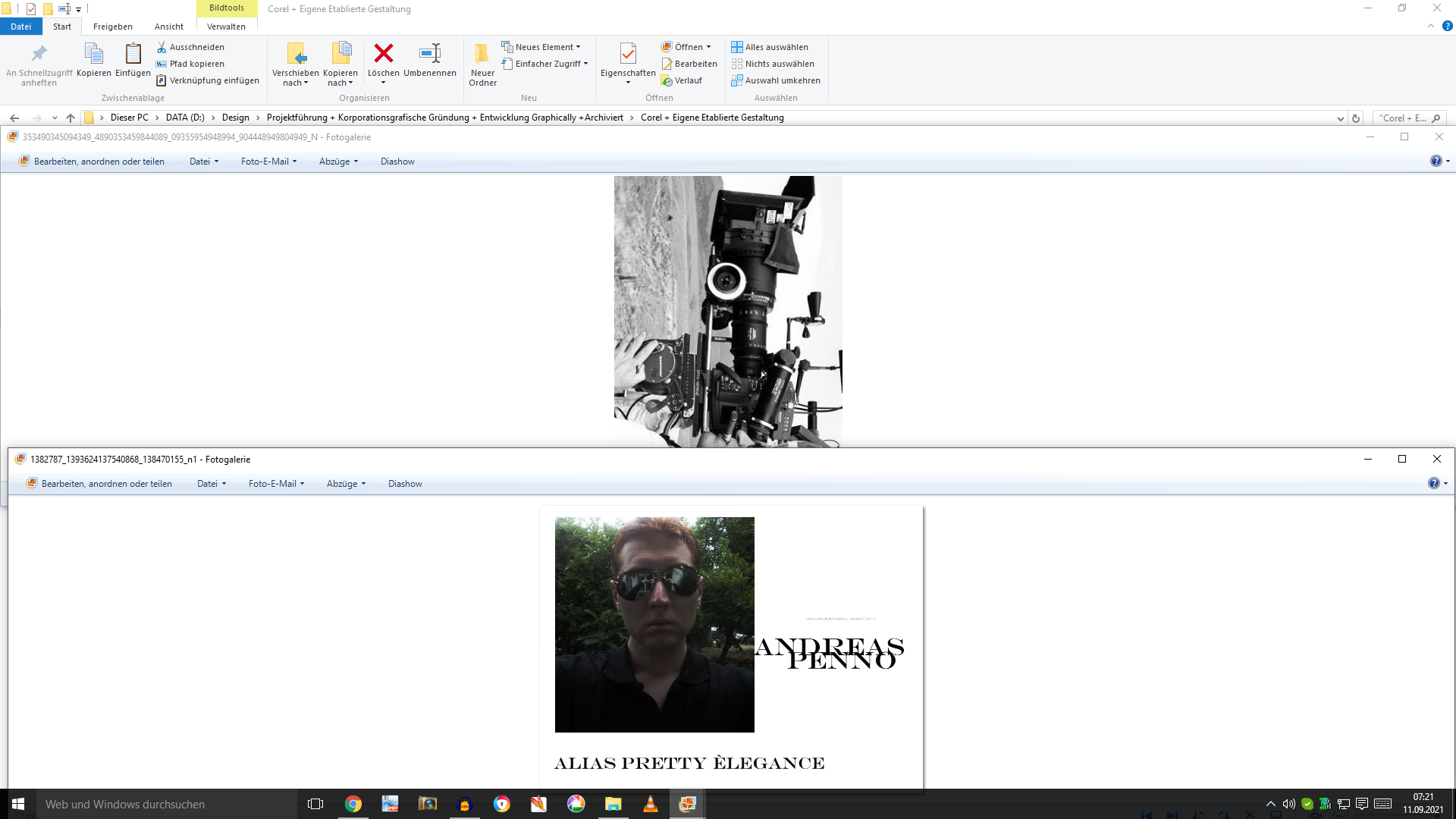1456x819 pixels.
Task: Open Kopieren nach dropdown
Action: pyautogui.click(x=340, y=65)
